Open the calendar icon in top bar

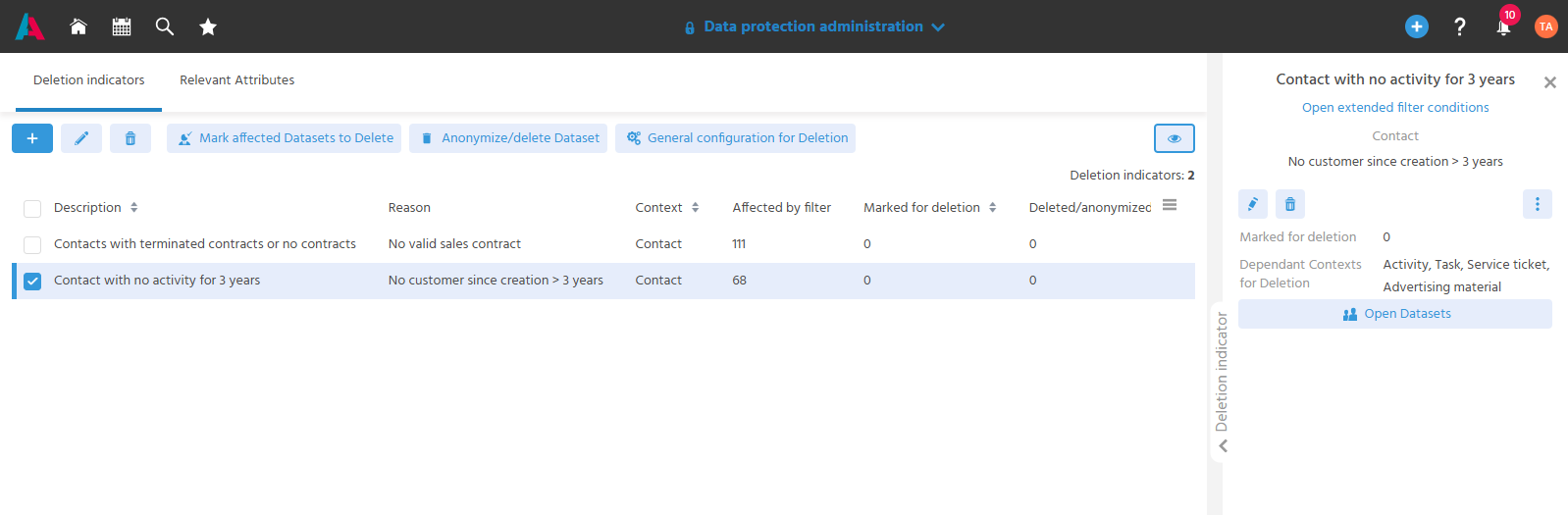coord(122,26)
